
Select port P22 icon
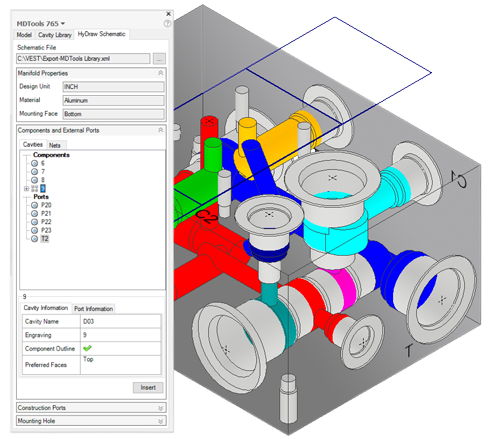click(34, 222)
